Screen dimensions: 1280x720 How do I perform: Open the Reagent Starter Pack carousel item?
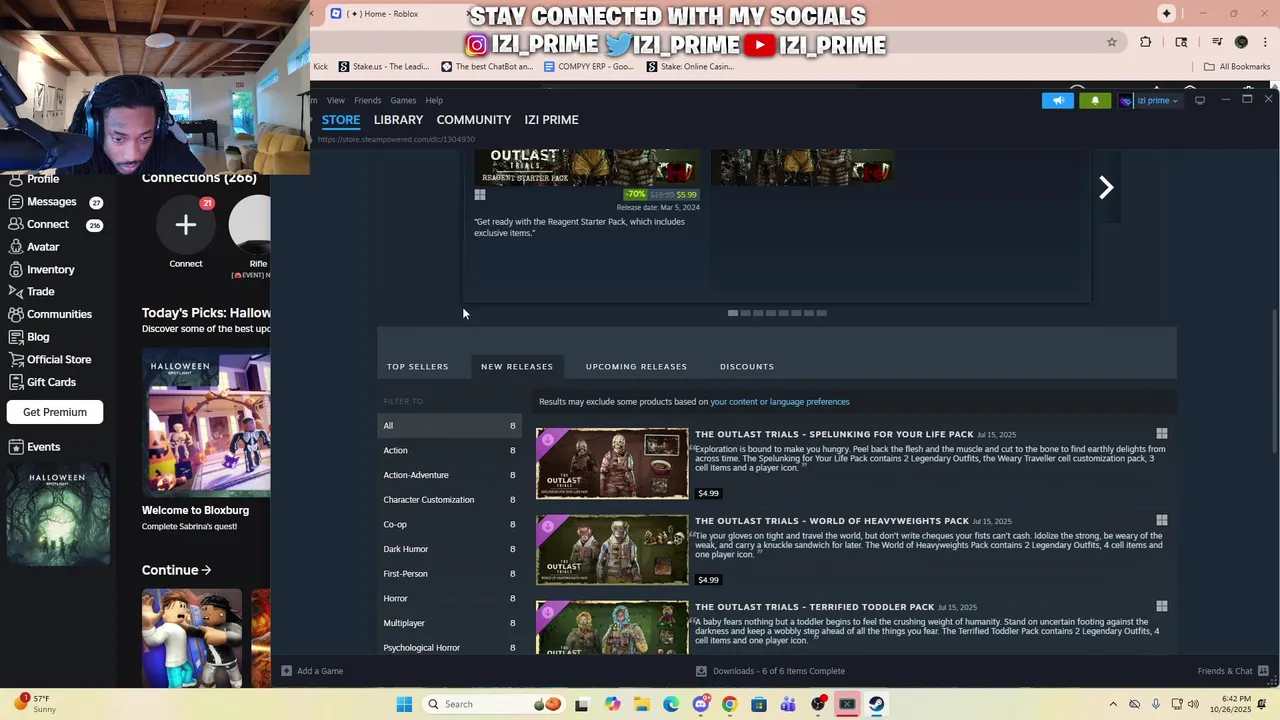pos(587,195)
